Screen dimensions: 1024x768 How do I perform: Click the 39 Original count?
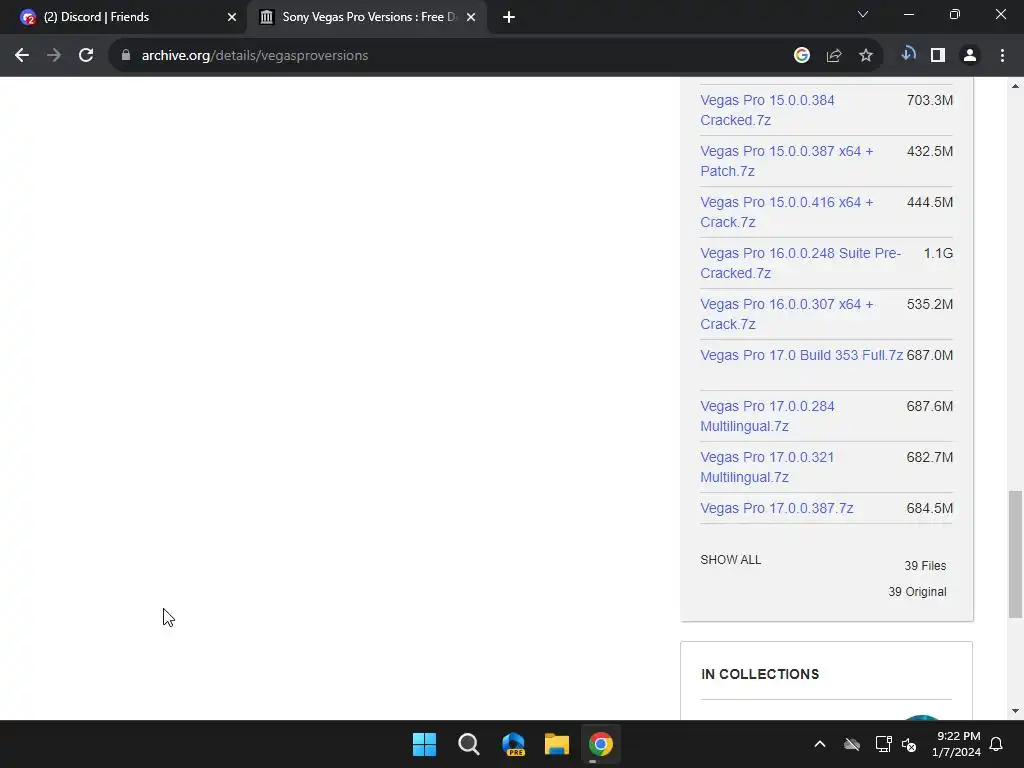917,592
